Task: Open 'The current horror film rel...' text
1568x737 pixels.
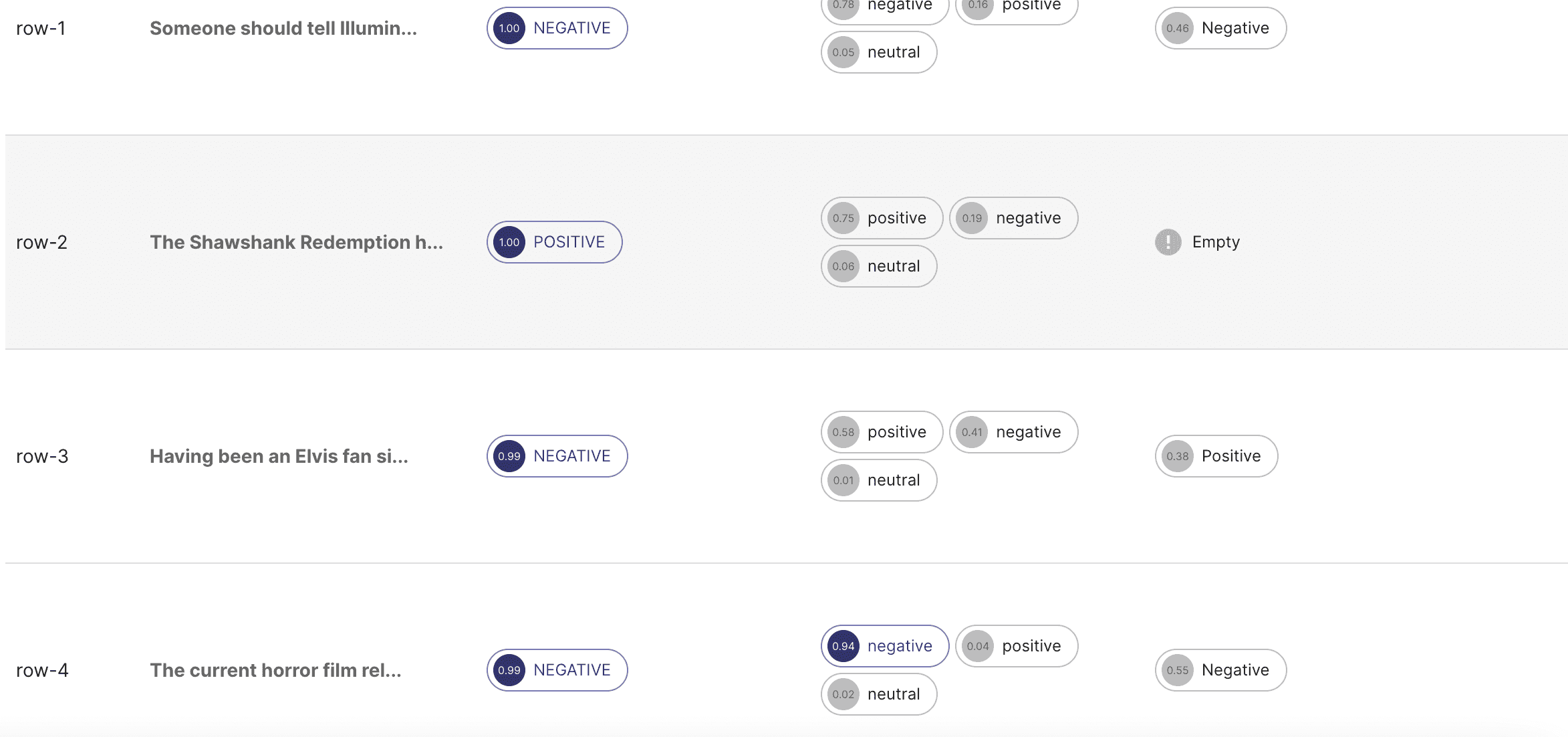Action: [275, 670]
